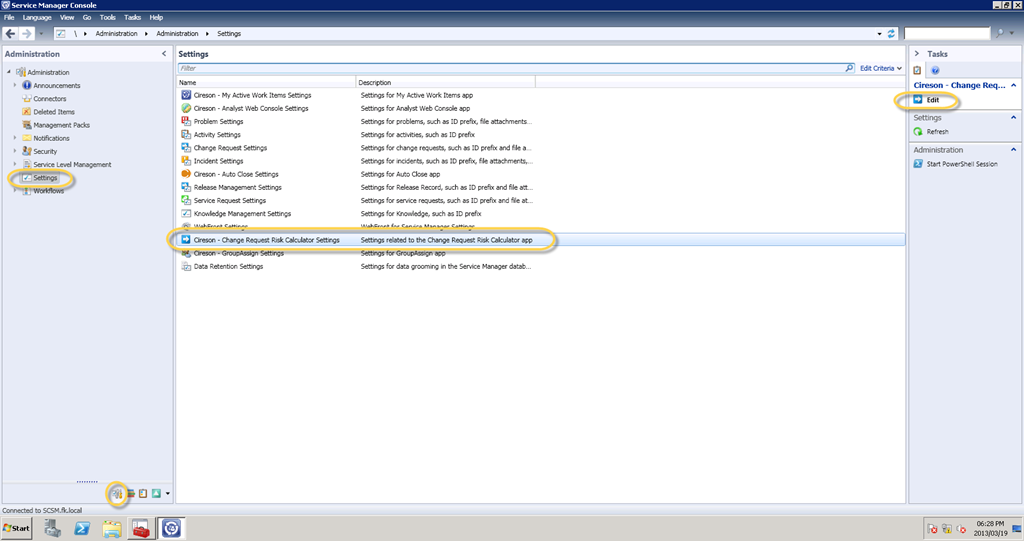Click Edit in the Tasks pane
Image resolution: width=1024 pixels, height=541 pixels.
click(932, 101)
